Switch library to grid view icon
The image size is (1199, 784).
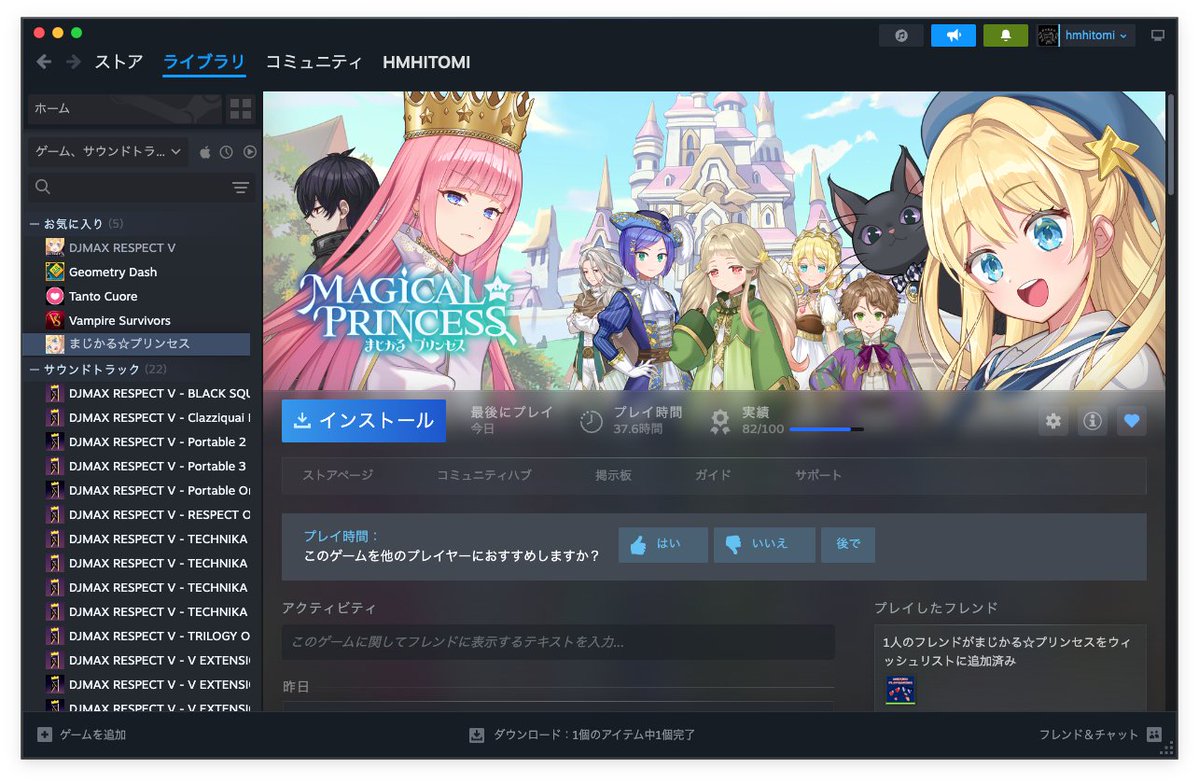click(241, 109)
